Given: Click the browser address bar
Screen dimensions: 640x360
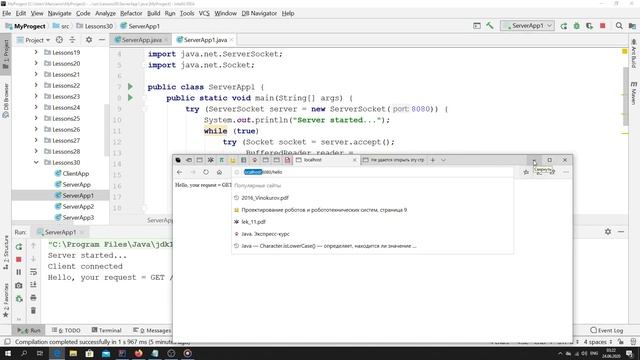Looking at the screenshot, I should pyautogui.click(x=373, y=172).
